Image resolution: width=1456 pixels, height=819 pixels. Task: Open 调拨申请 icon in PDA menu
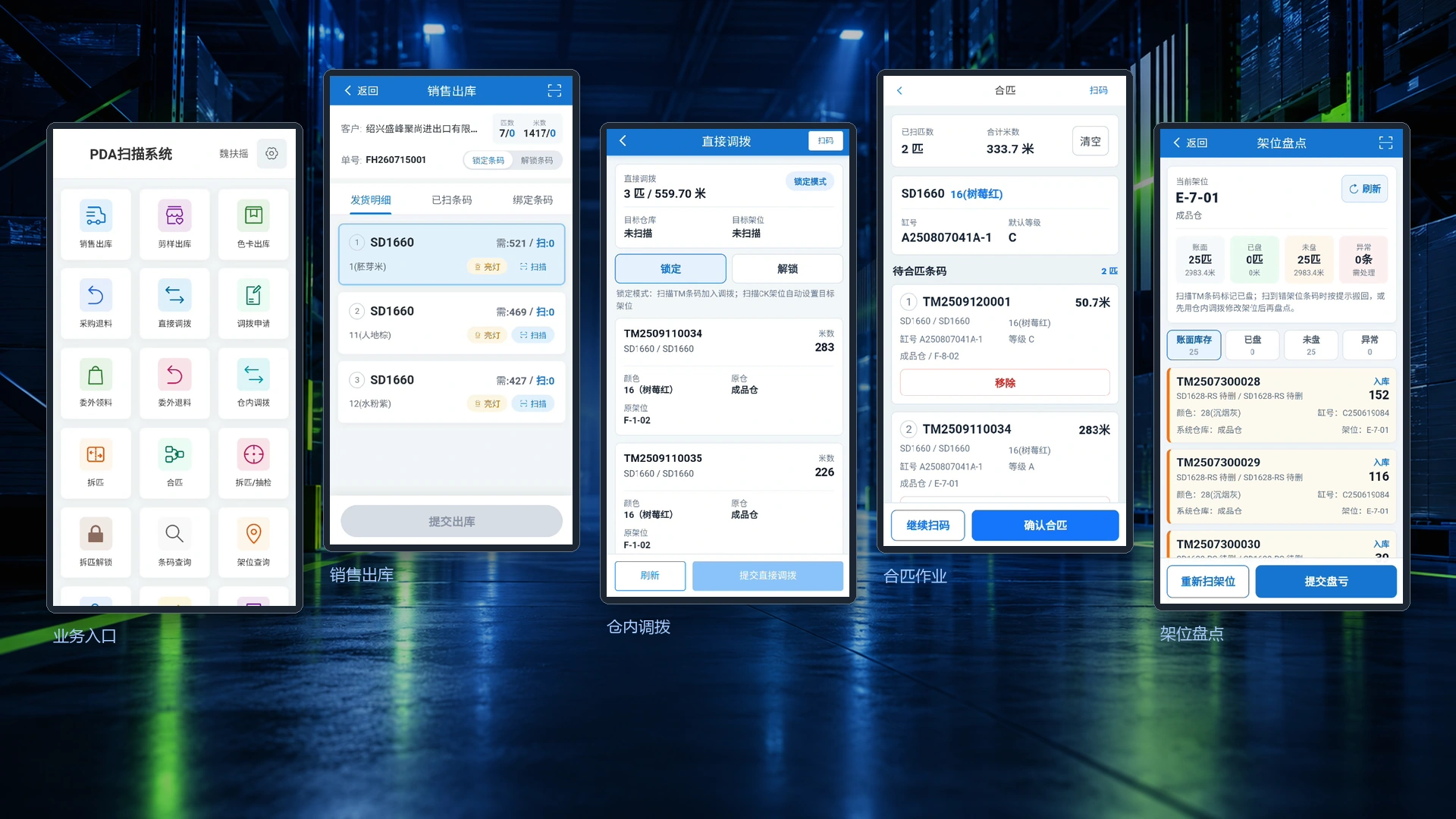253,295
